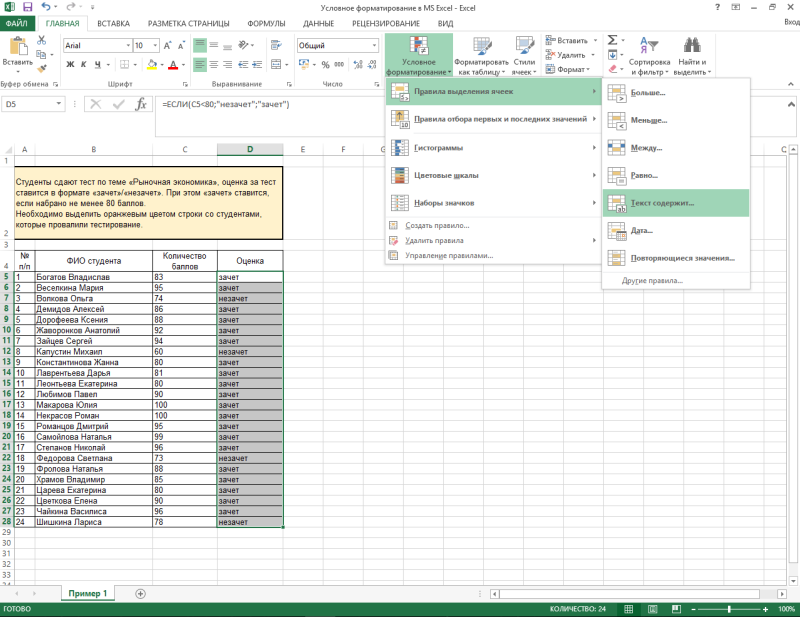Image resolution: width=800 pixels, height=617 pixels.
Task: Open the Общий number format dropdown
Action: click(374, 45)
